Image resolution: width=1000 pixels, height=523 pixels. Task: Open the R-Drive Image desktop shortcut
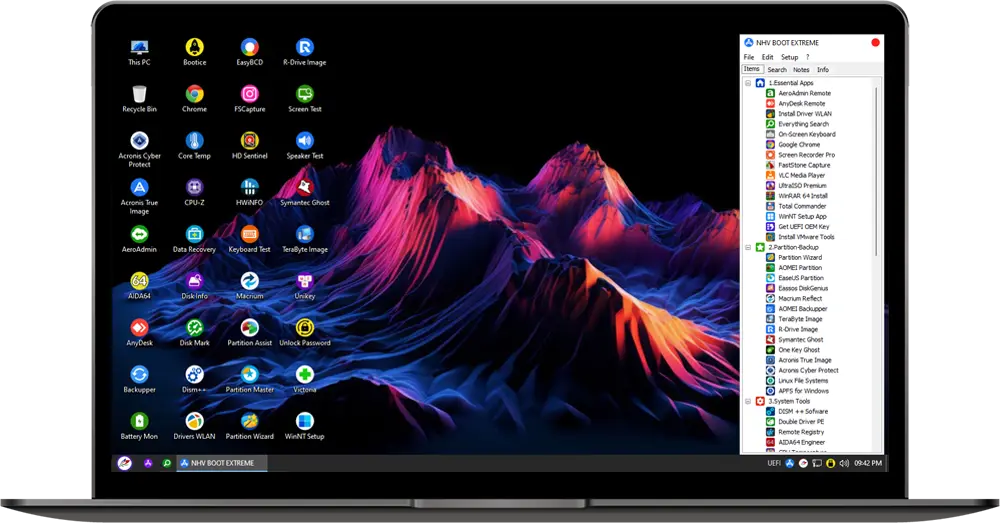point(305,52)
